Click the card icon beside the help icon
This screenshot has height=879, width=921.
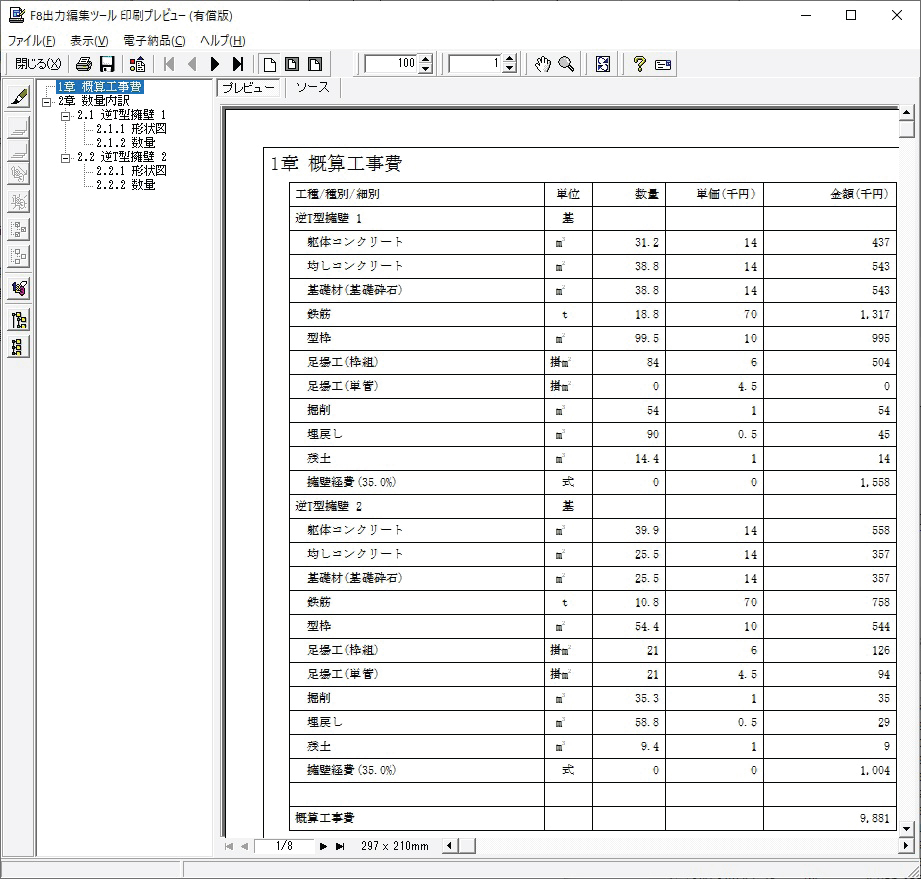coord(663,65)
